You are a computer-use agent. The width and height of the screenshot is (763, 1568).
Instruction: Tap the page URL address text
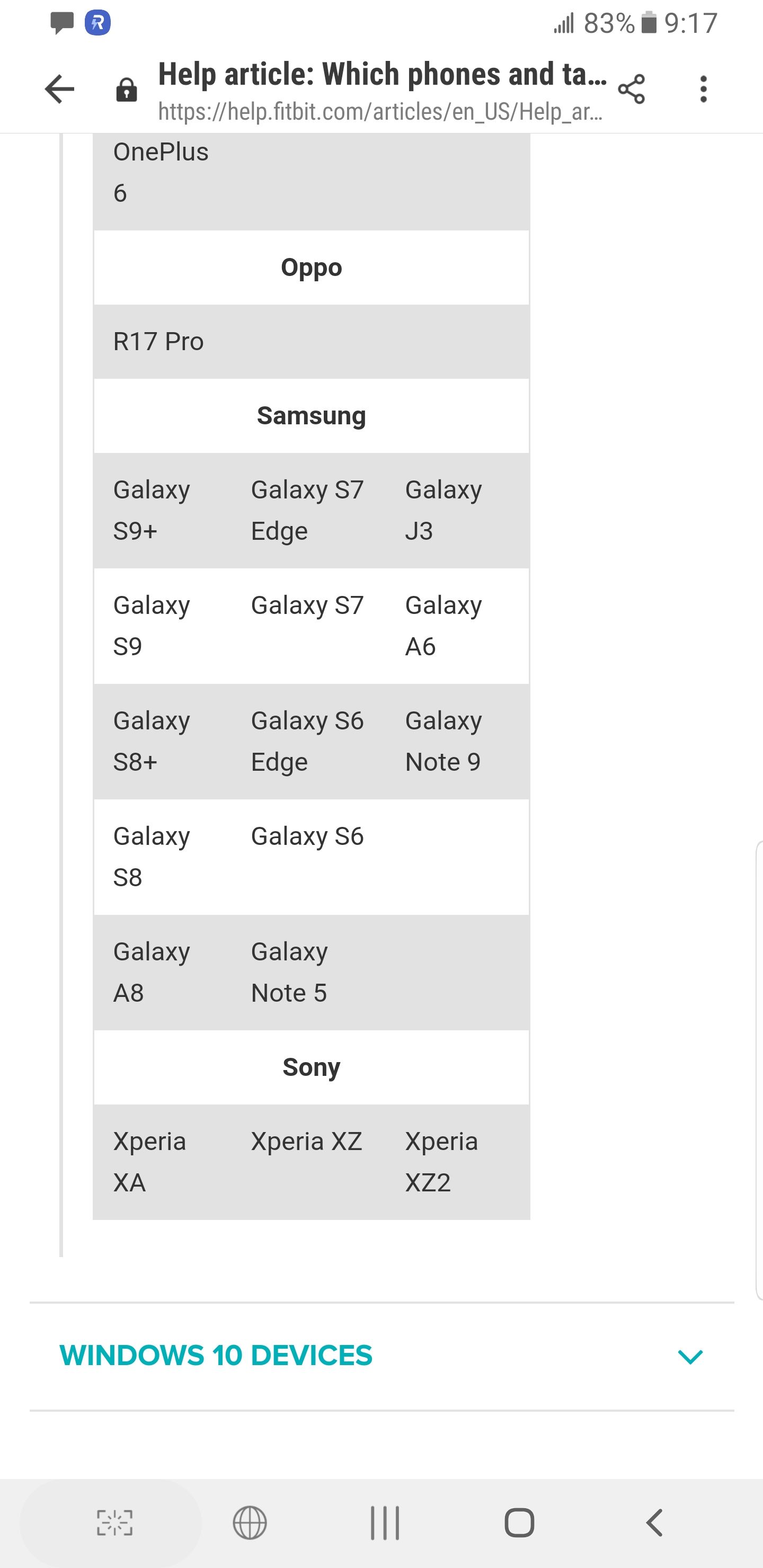380,112
